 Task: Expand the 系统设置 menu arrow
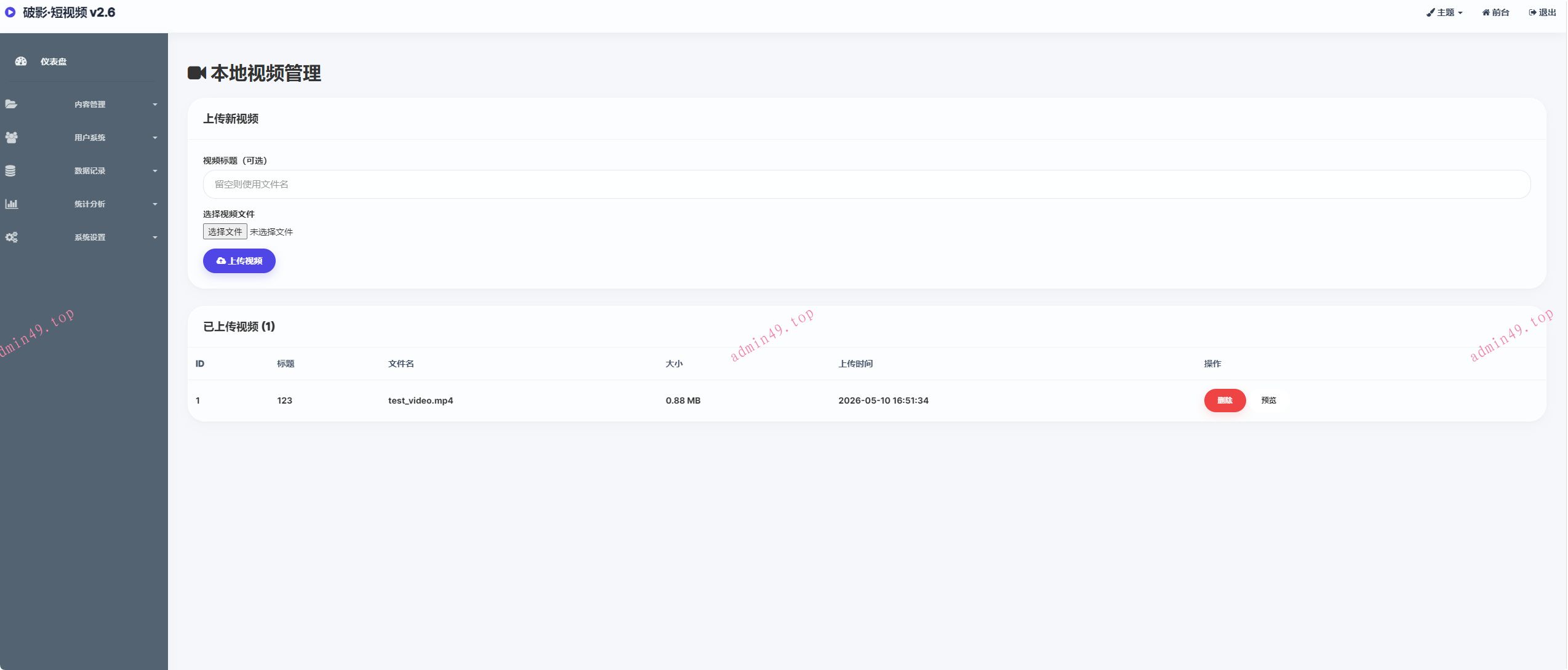coord(155,237)
